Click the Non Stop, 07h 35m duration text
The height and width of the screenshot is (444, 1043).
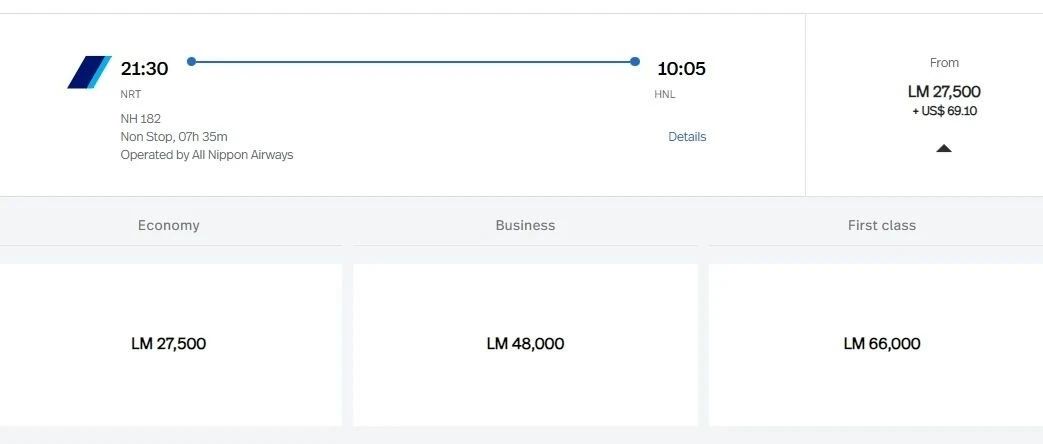[x=175, y=137]
